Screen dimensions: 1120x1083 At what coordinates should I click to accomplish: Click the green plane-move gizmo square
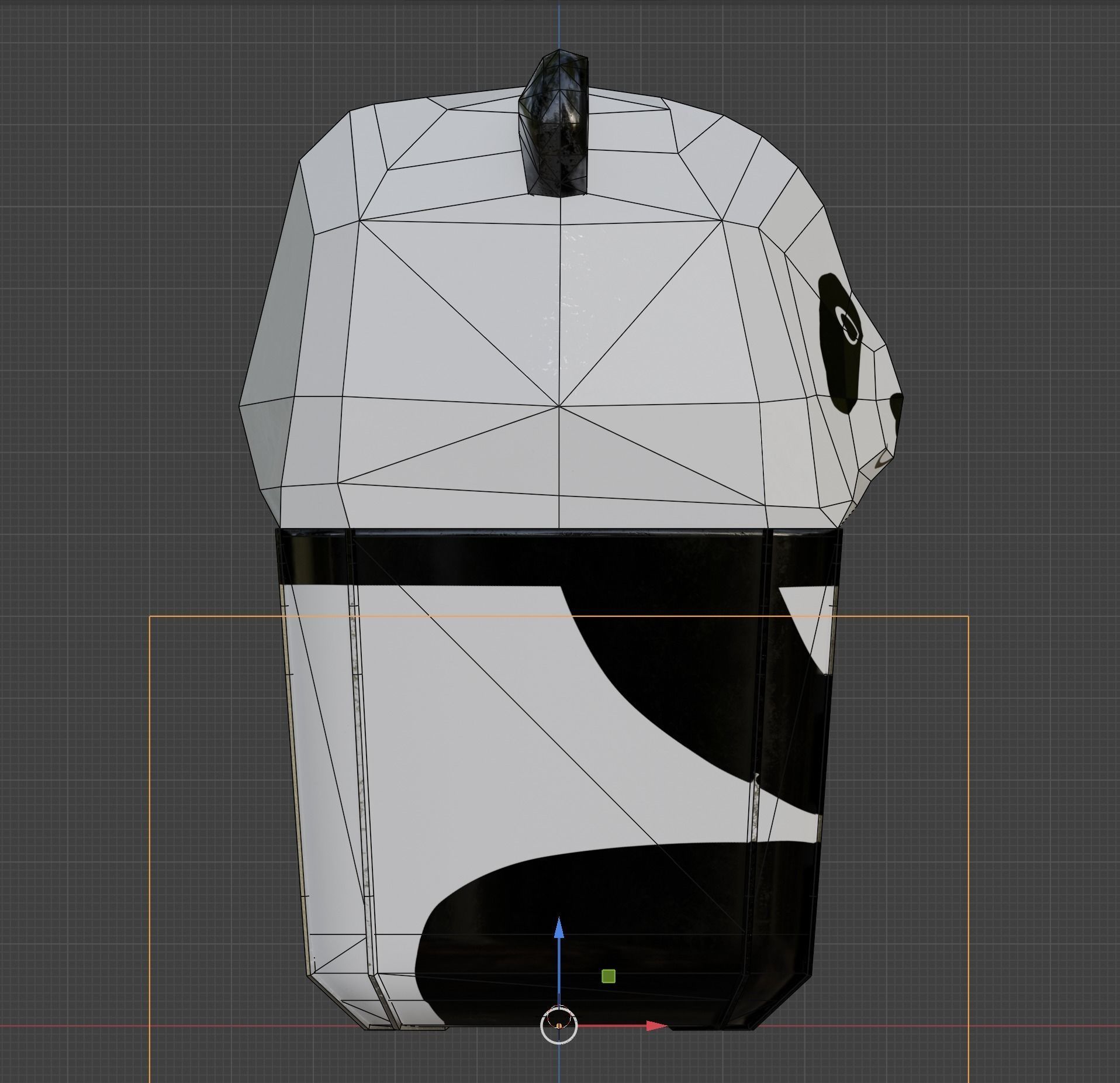tap(608, 976)
